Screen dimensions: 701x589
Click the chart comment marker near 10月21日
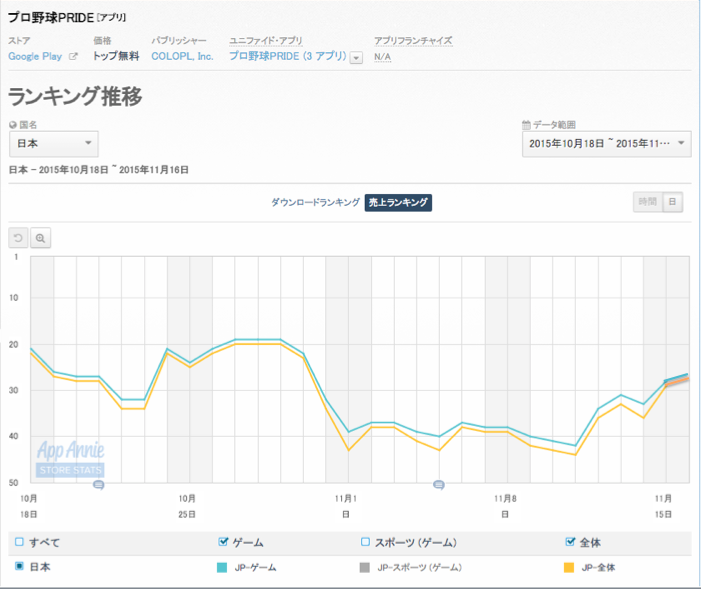pos(98,485)
